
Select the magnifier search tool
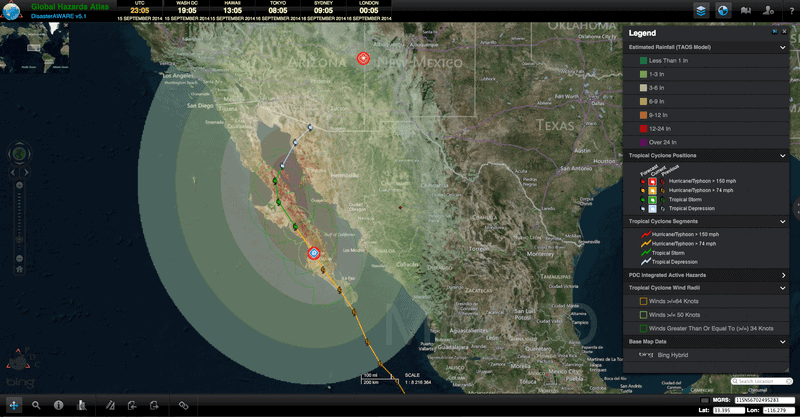coord(36,405)
